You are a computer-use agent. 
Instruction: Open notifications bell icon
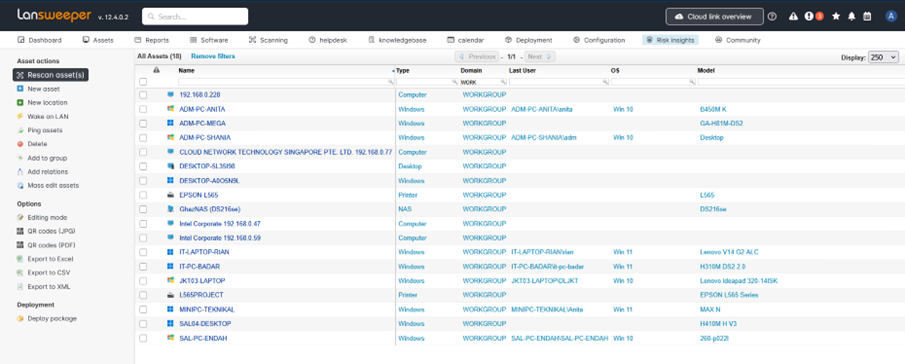point(851,17)
